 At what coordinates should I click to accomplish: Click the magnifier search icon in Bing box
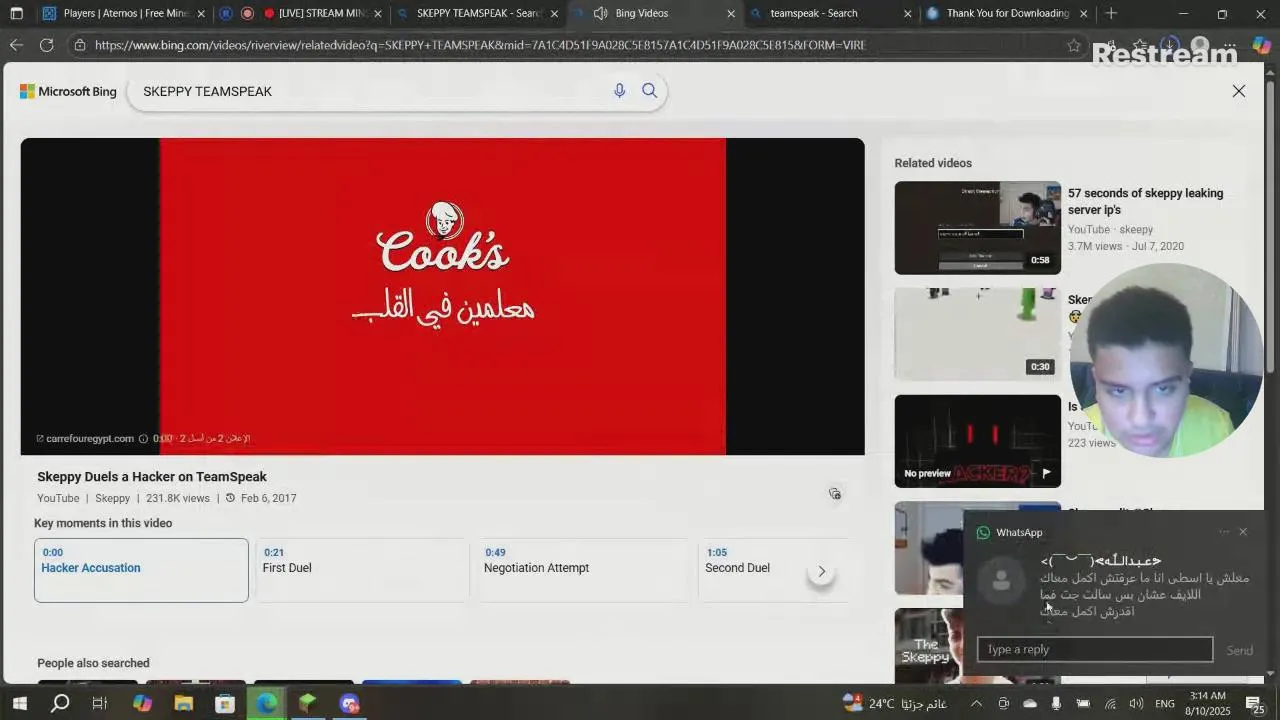coord(649,91)
